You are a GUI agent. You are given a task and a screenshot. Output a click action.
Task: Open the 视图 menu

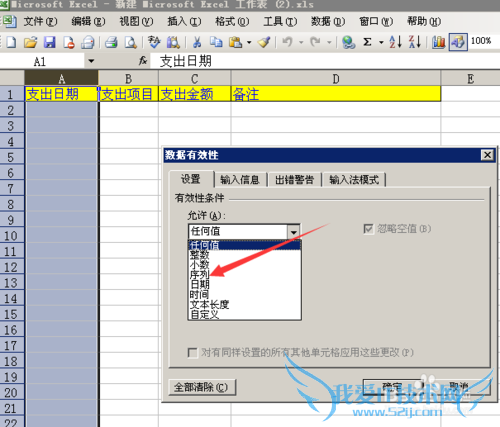[x=136, y=22]
